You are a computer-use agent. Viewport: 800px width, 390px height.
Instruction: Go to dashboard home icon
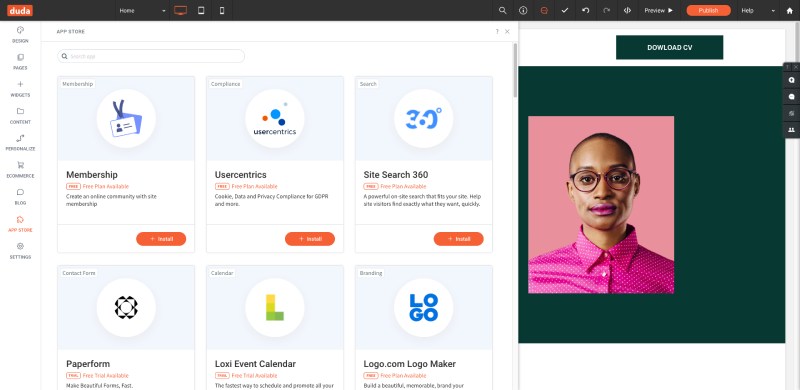coord(789,10)
